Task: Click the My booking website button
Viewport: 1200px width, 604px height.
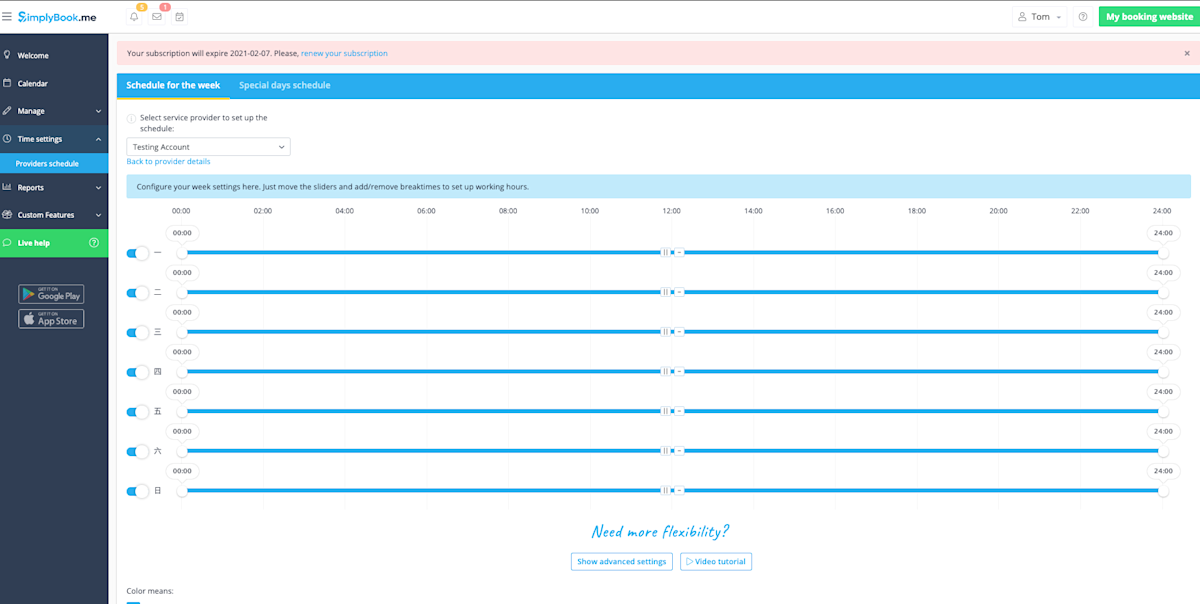Action: 1149,17
